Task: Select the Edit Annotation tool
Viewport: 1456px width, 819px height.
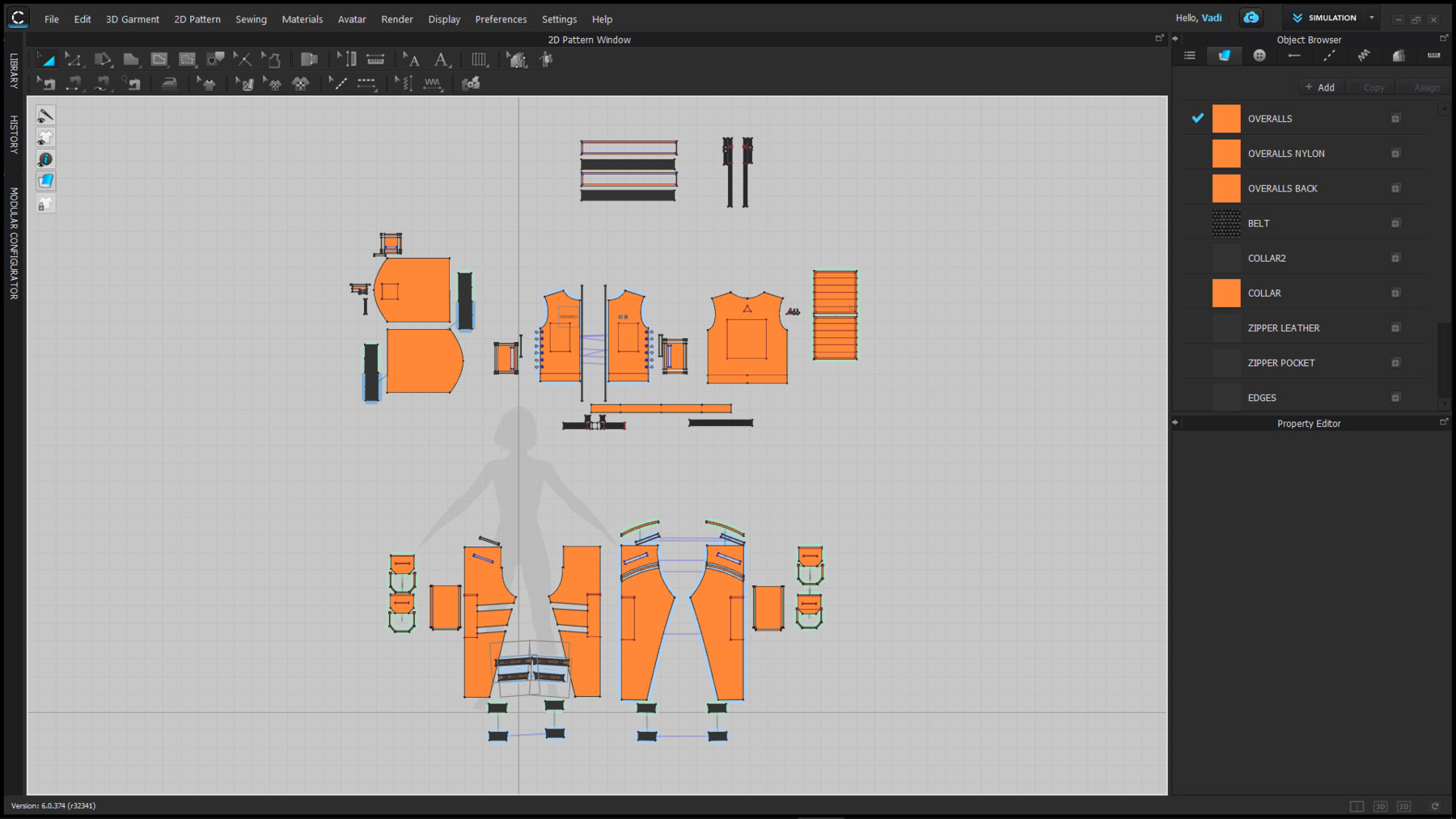Action: pos(411,59)
